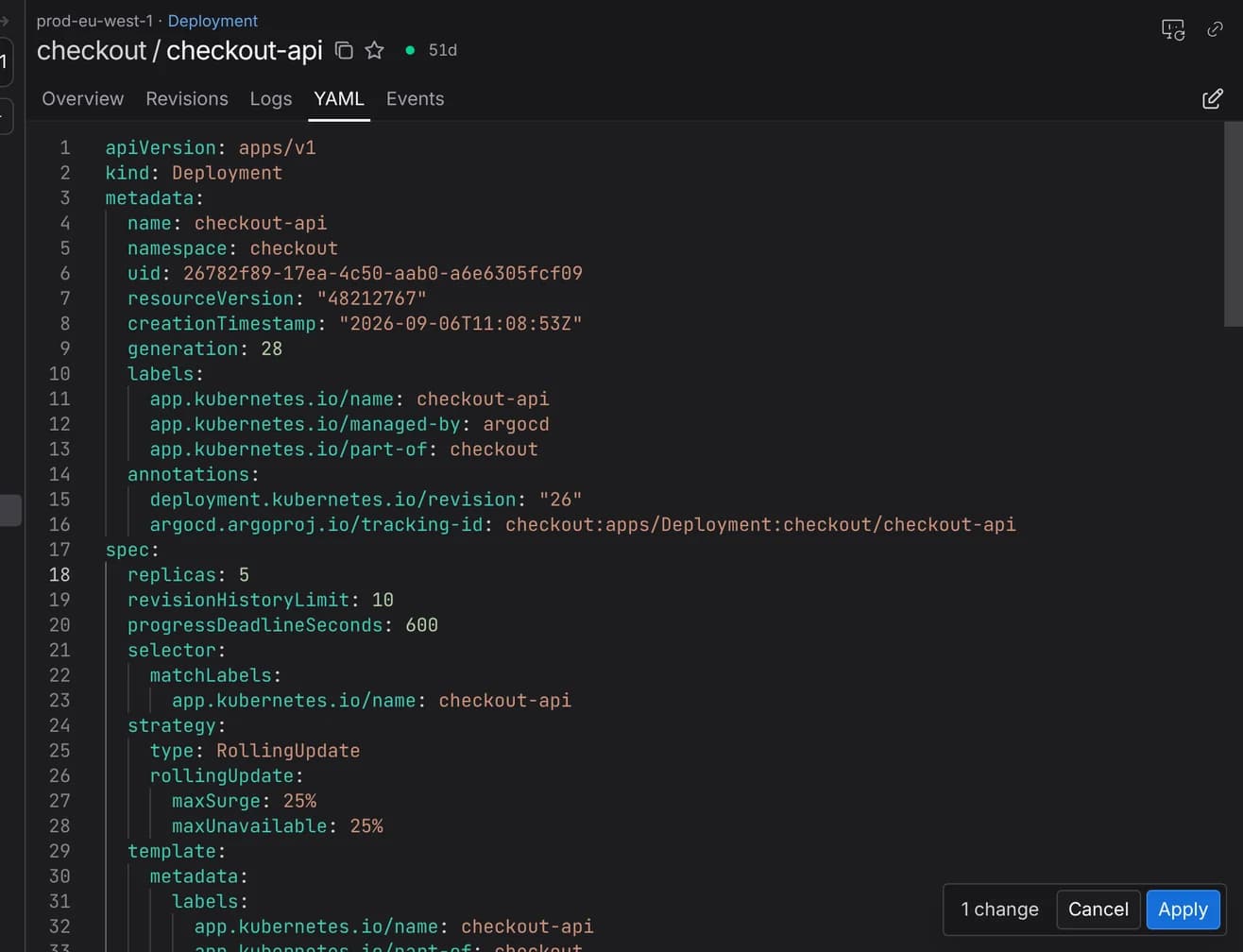
Task: Select the YAML tab
Action: (339, 99)
